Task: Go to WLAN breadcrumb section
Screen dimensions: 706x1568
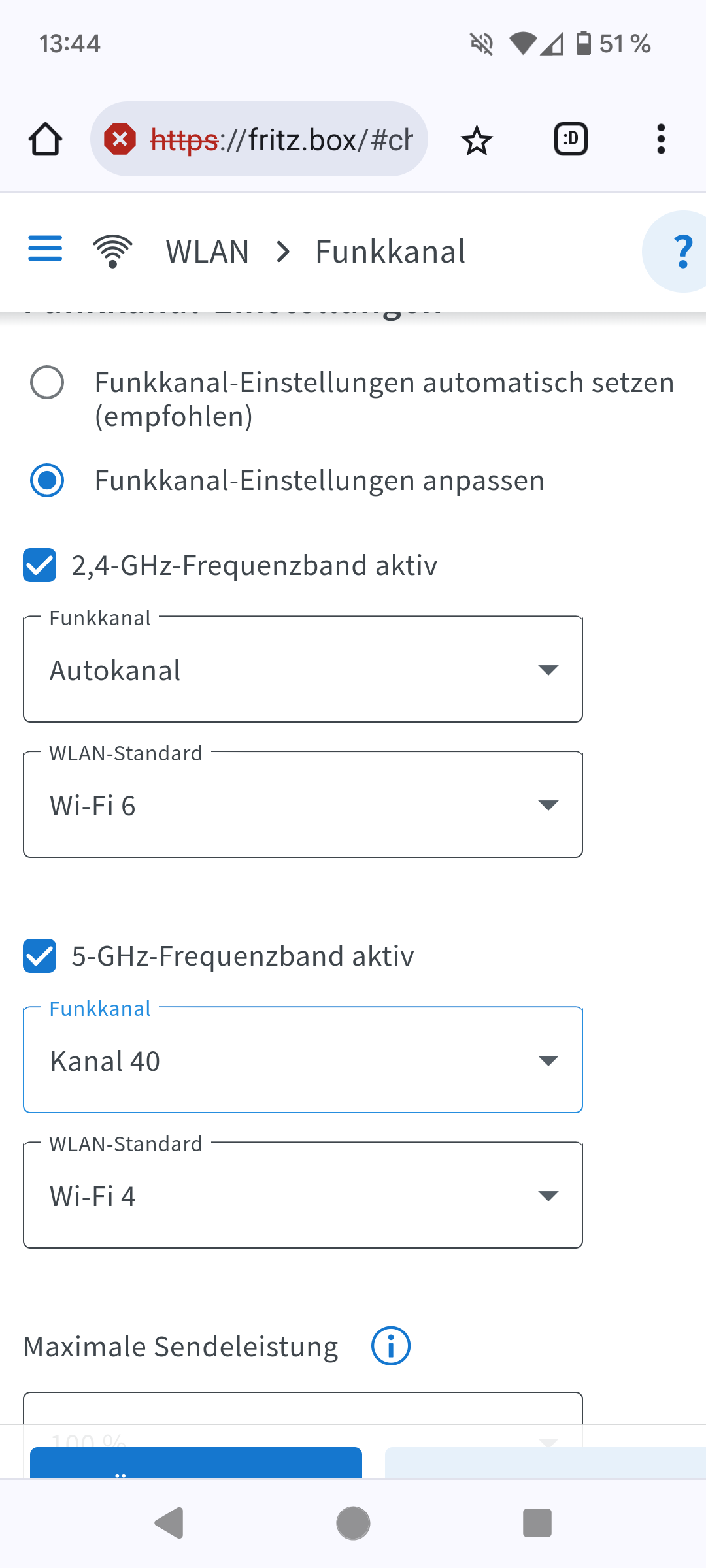Action: [x=207, y=252]
